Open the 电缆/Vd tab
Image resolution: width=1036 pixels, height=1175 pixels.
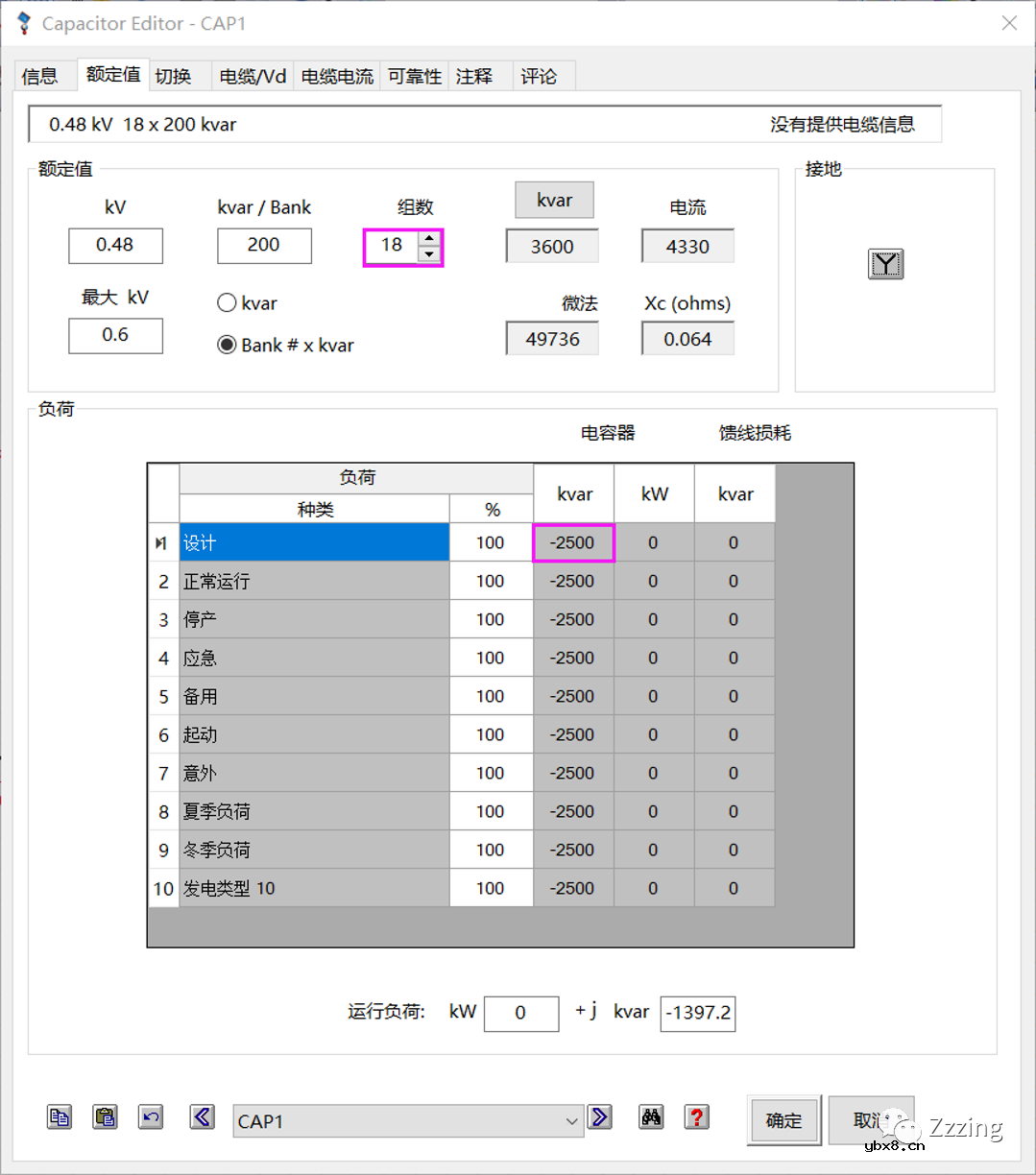(x=252, y=75)
